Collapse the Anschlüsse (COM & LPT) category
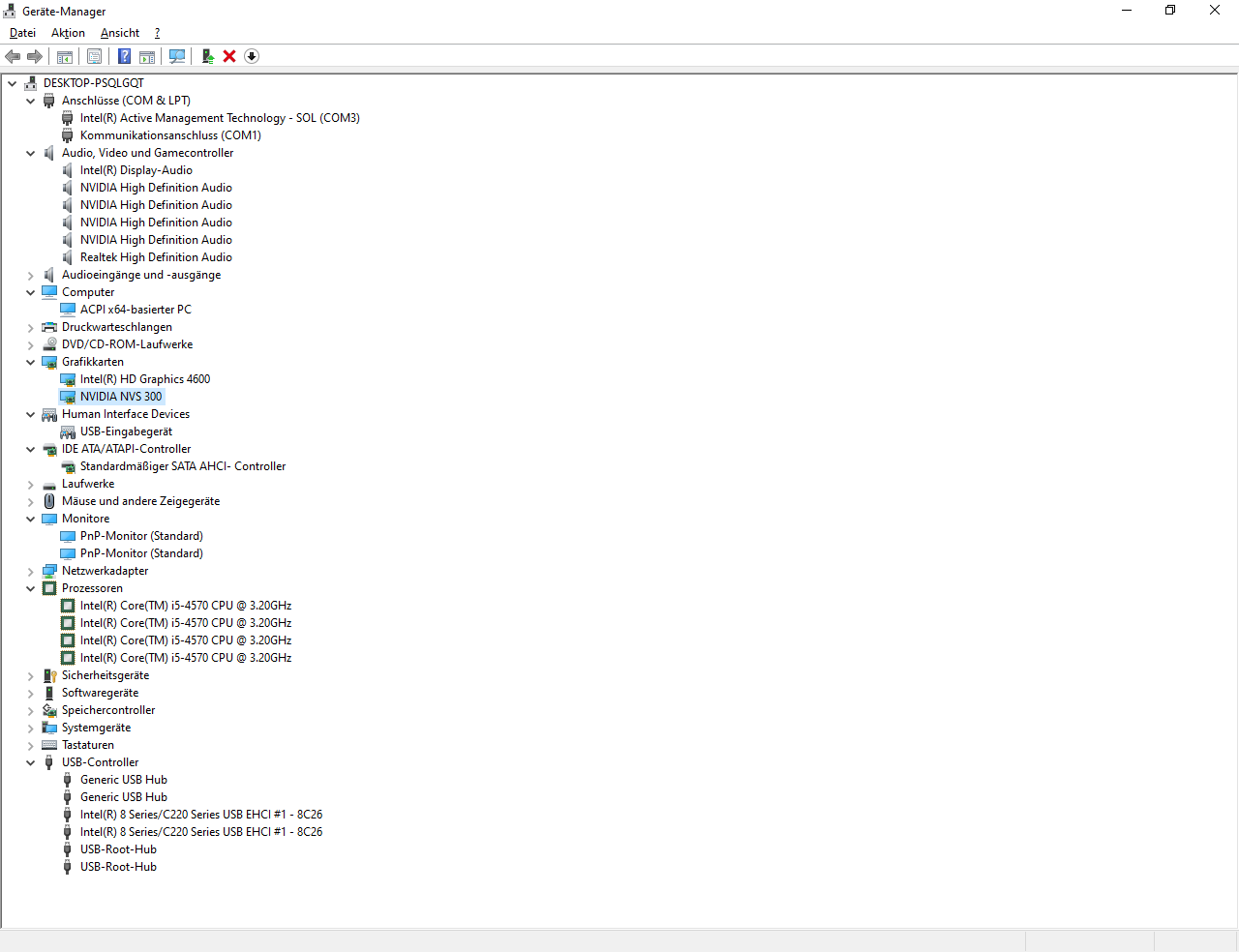 31,101
